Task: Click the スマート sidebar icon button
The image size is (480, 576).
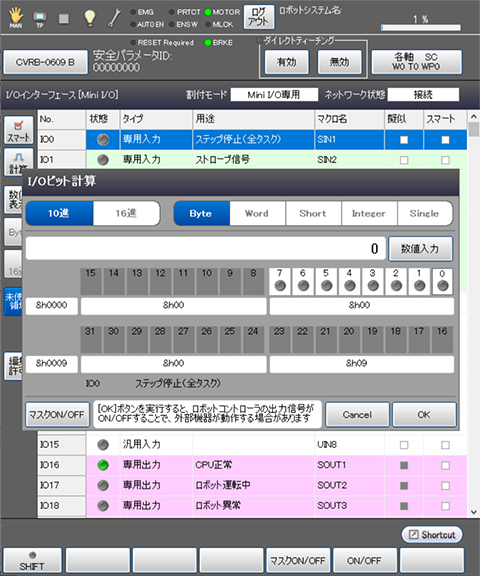Action: point(18,130)
